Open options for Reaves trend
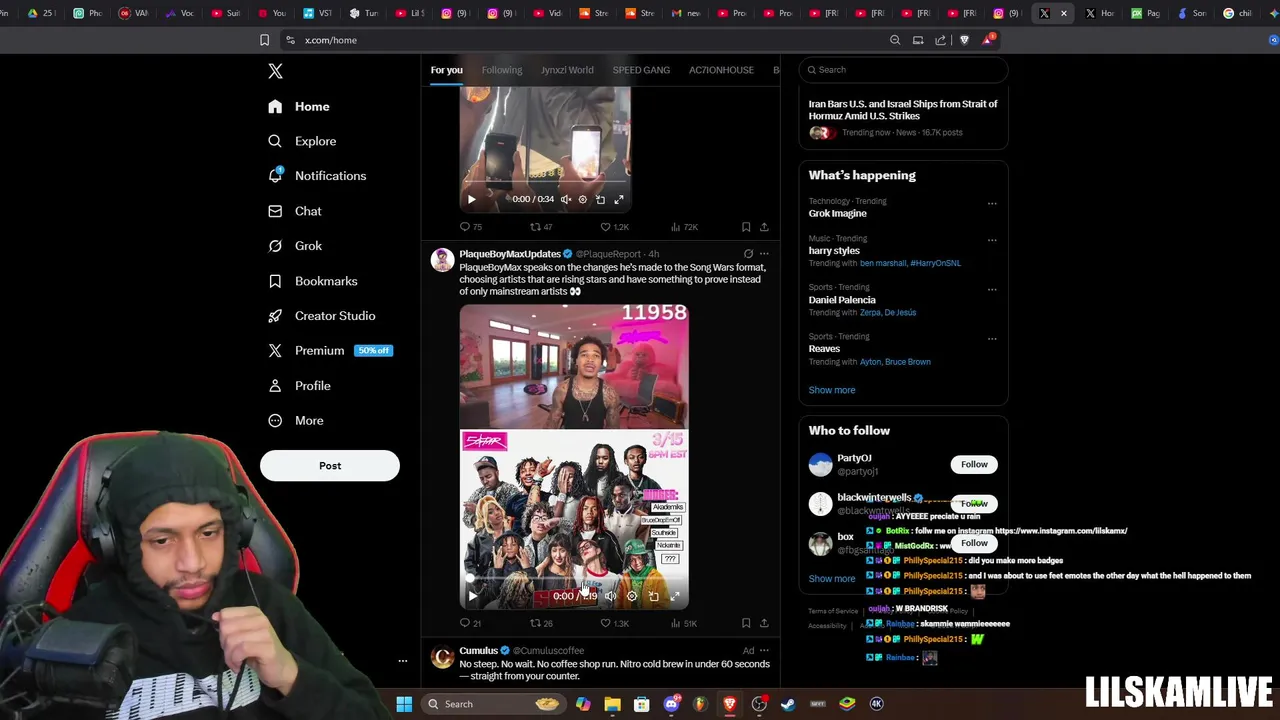Viewport: 1280px width, 720px height. point(992,339)
